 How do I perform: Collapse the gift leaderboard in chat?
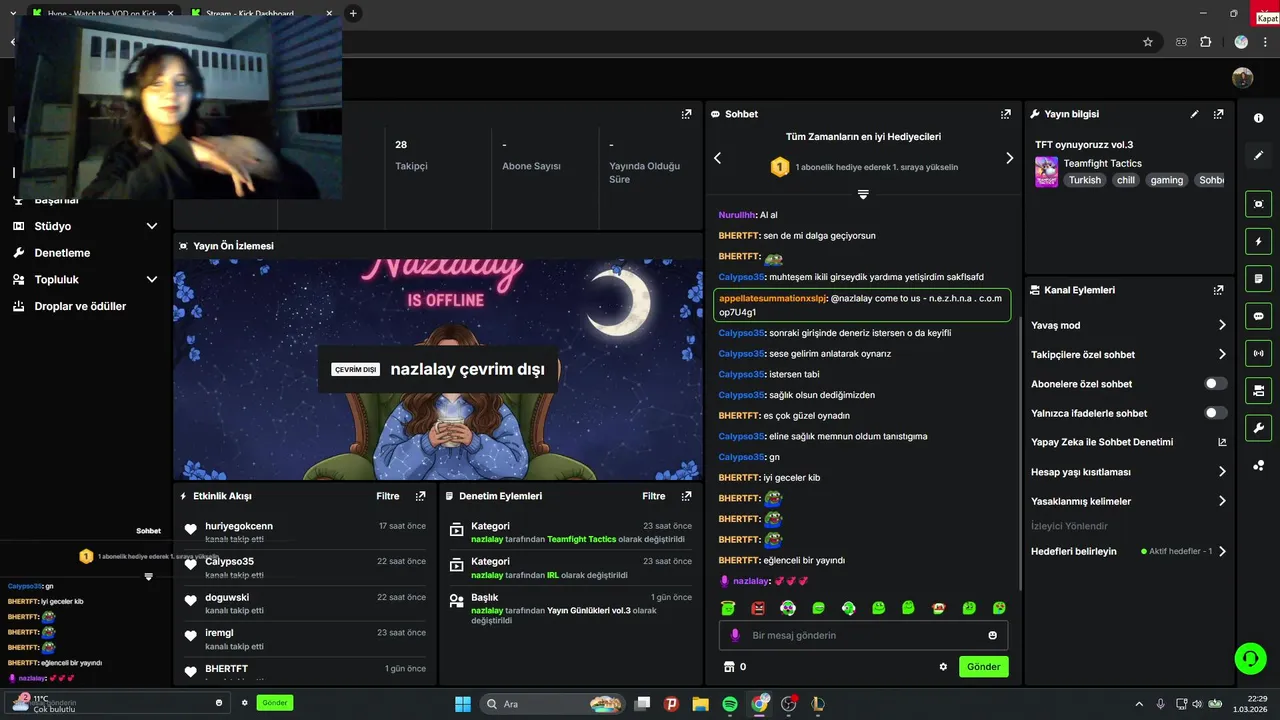click(x=863, y=194)
